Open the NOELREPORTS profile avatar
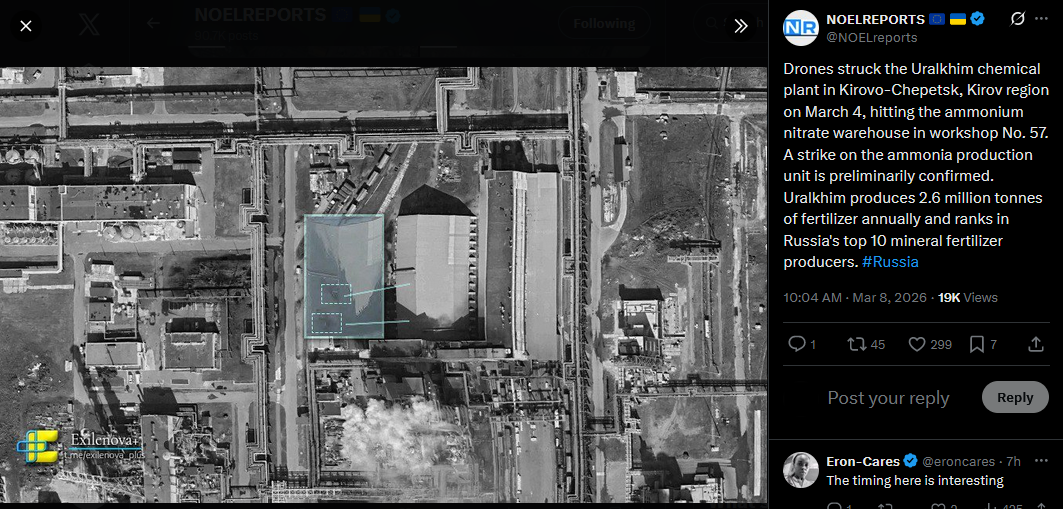This screenshot has height=509, width=1063. click(x=801, y=28)
